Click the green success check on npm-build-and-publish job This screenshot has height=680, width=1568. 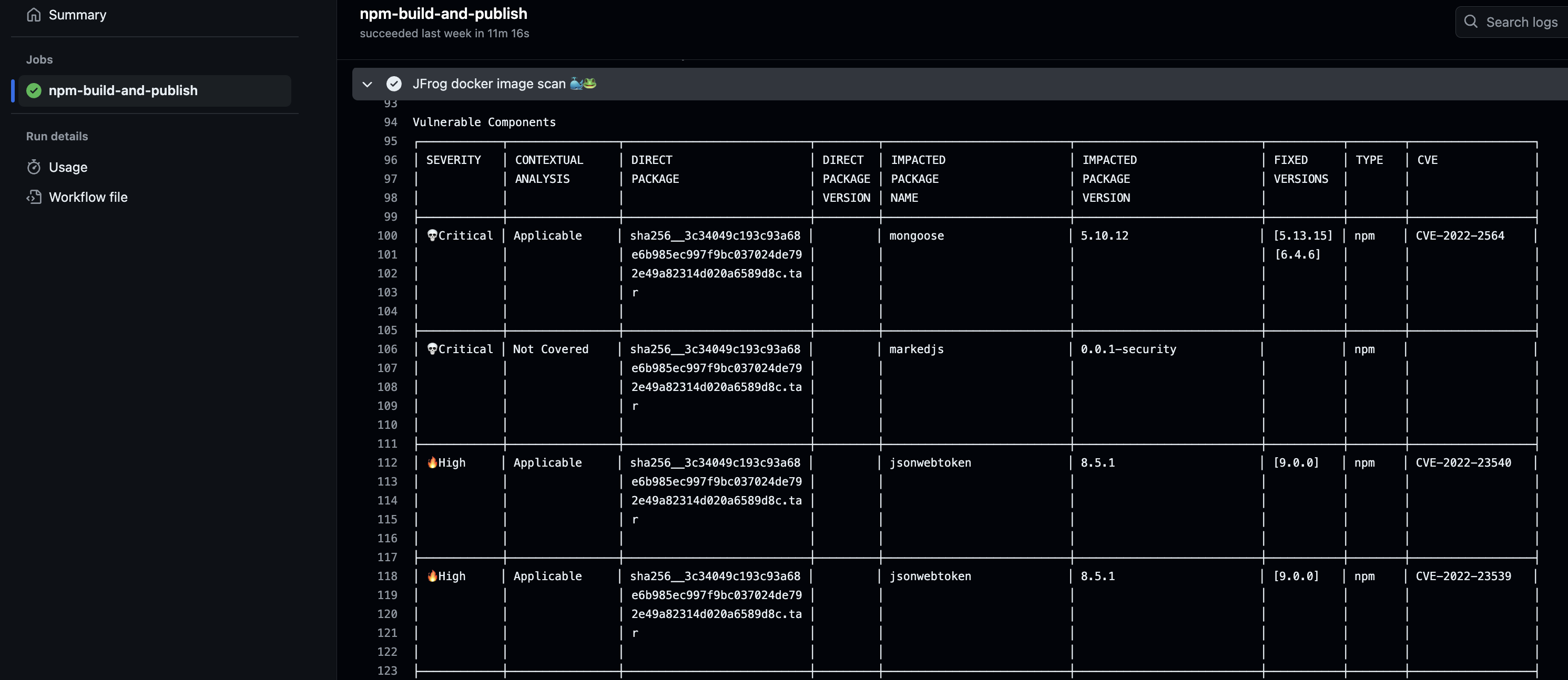point(34,90)
